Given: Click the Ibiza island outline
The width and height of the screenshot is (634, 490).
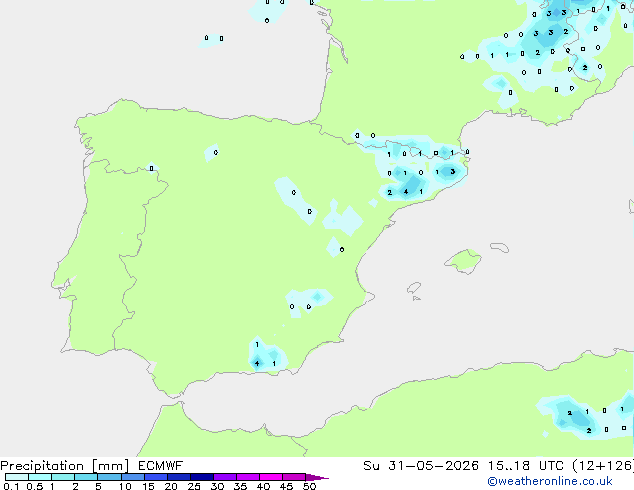Looking at the screenshot, I should pos(414,288).
